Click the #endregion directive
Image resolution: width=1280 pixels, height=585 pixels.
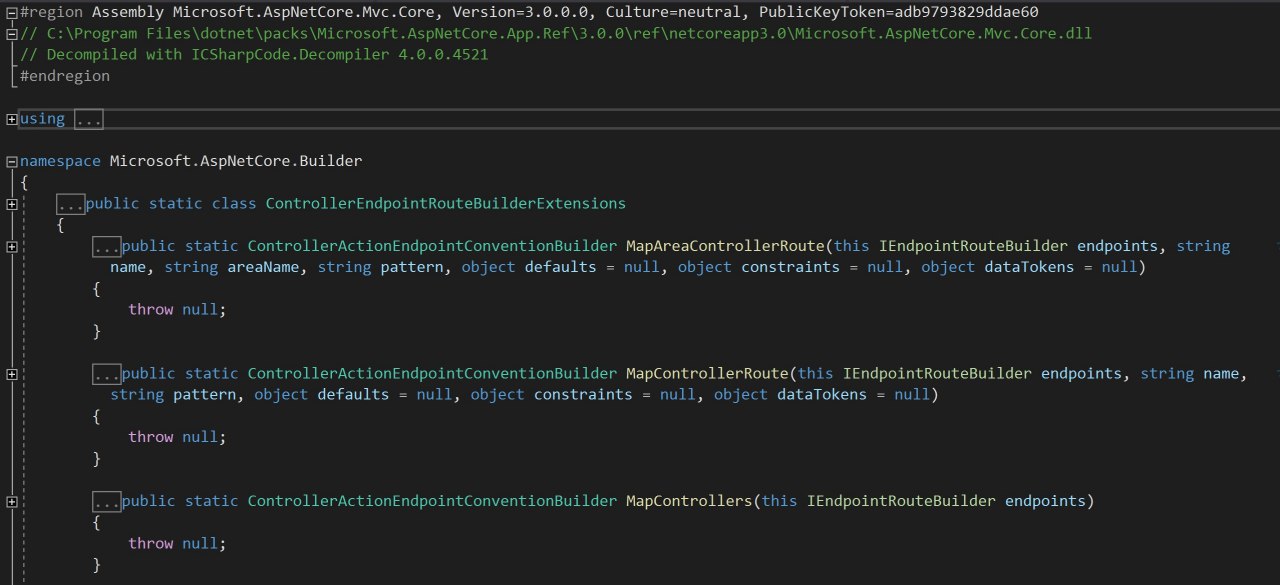(x=65, y=76)
